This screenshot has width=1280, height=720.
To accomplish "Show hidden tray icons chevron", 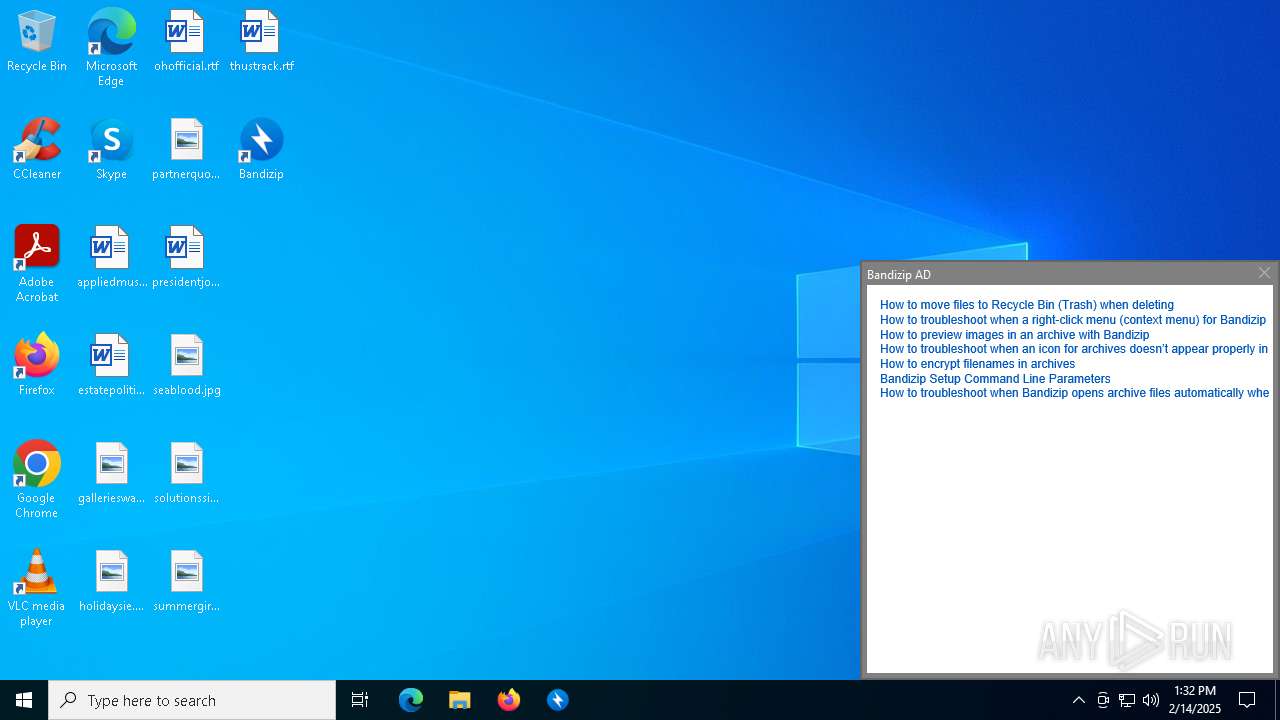I will pyautogui.click(x=1078, y=700).
